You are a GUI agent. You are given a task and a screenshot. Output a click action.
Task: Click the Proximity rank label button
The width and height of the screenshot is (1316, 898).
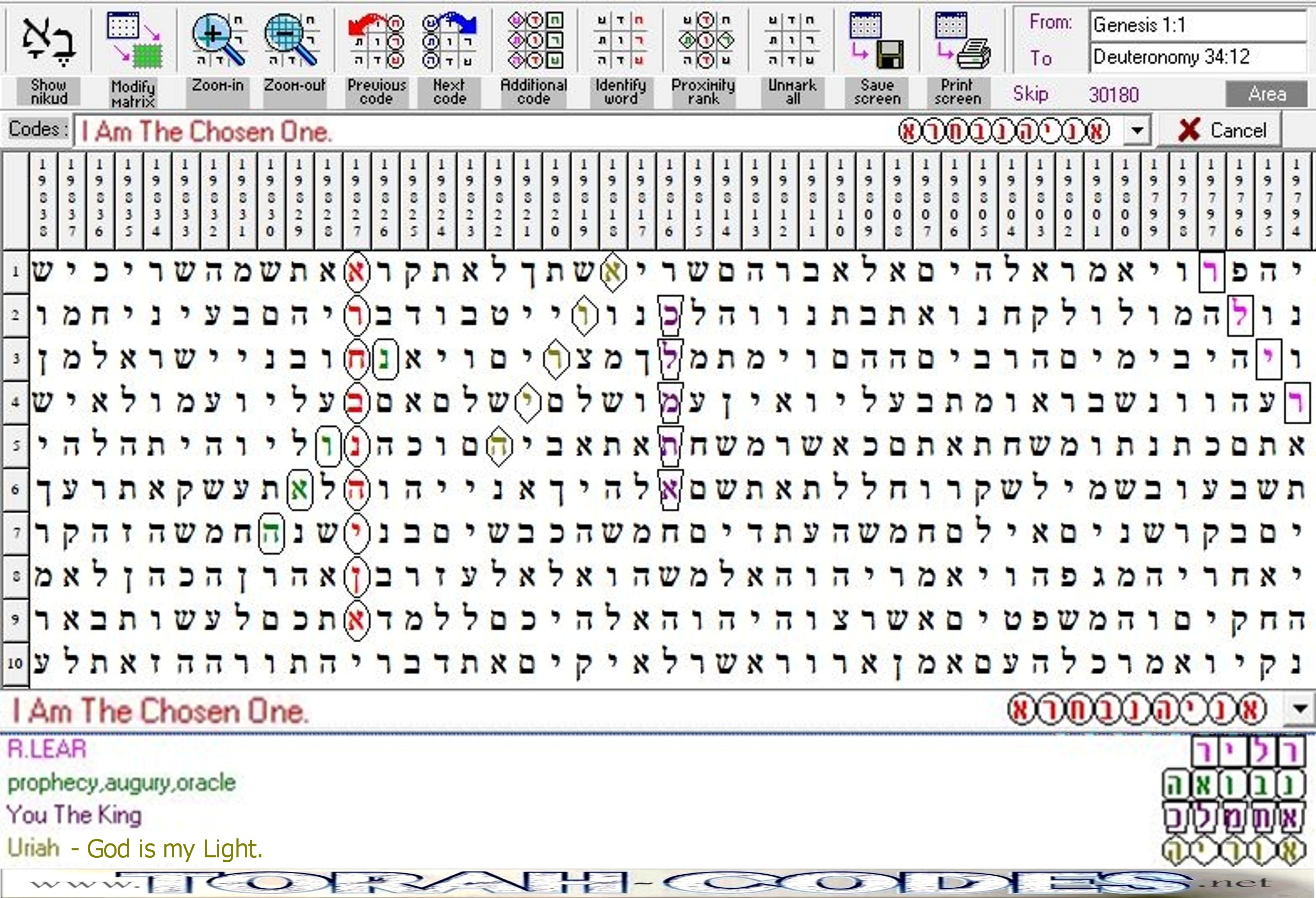(704, 92)
